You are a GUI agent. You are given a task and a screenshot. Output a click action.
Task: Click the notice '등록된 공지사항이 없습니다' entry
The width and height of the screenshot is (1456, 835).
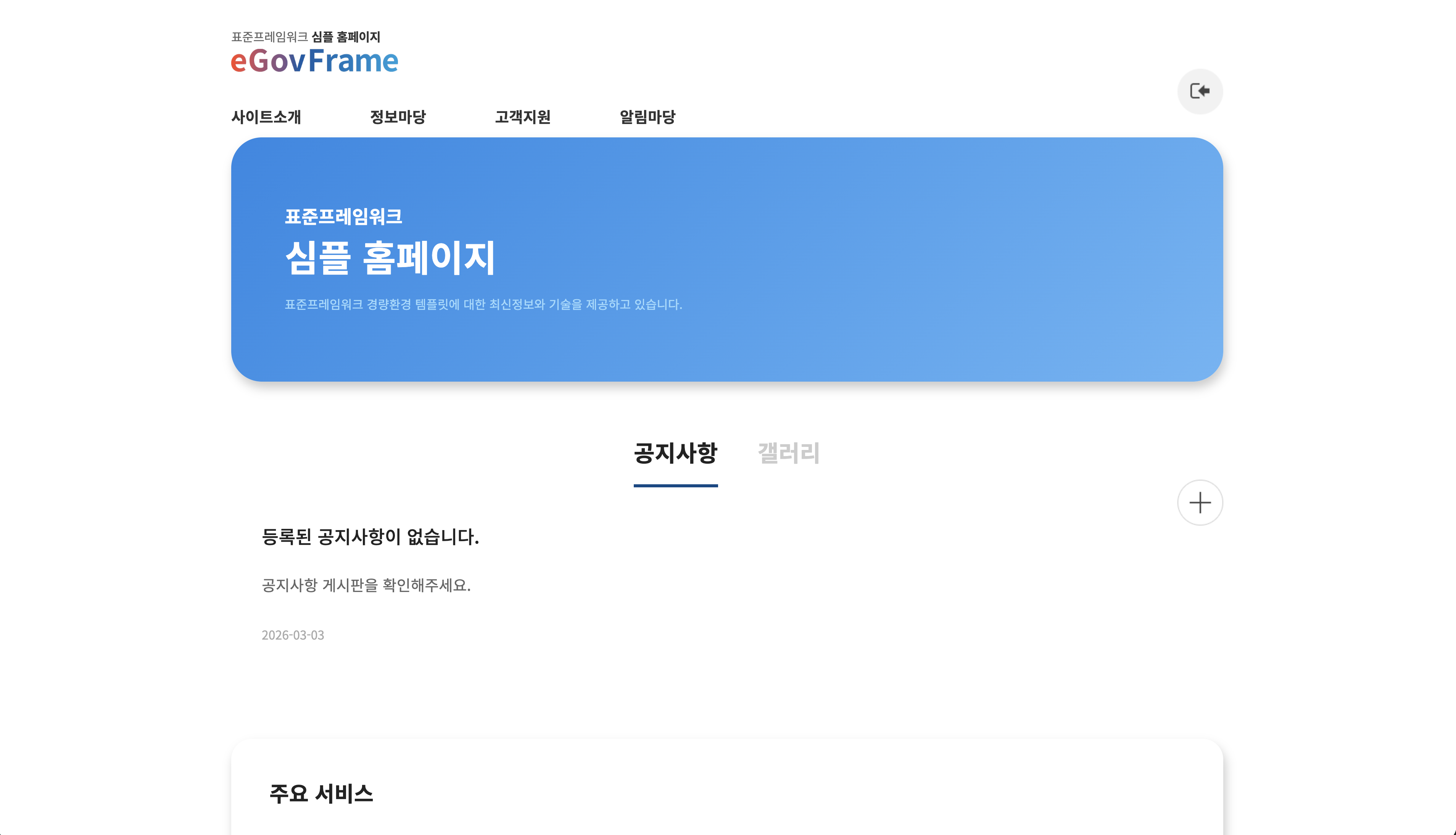(371, 538)
